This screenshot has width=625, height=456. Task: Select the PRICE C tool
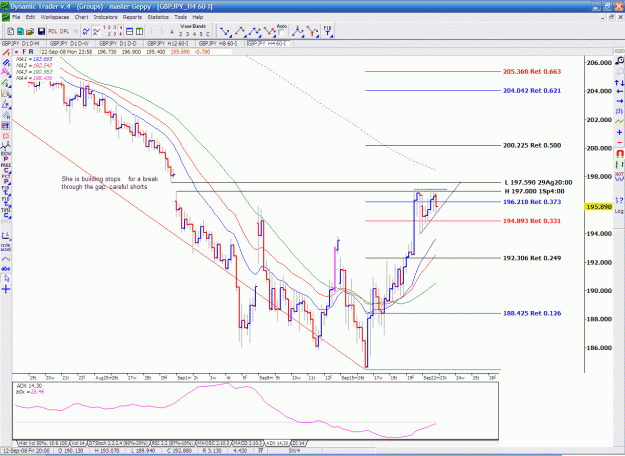(6, 168)
